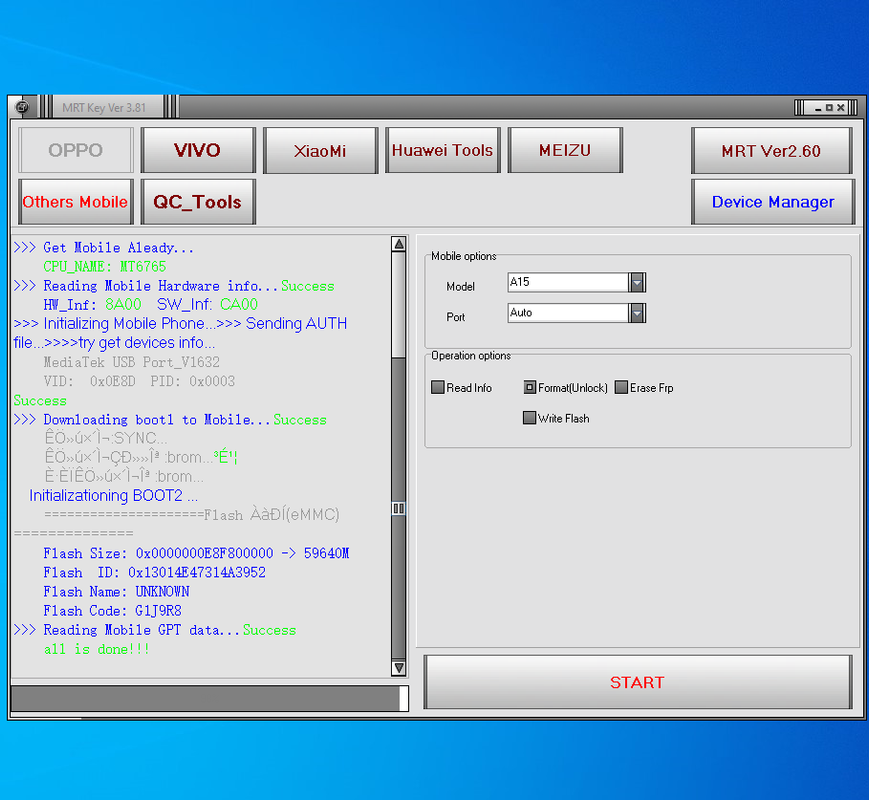Select log line 'VID: 0x0E8D PID: 0x0003'
Screen dimensions: 869x800
(139, 381)
